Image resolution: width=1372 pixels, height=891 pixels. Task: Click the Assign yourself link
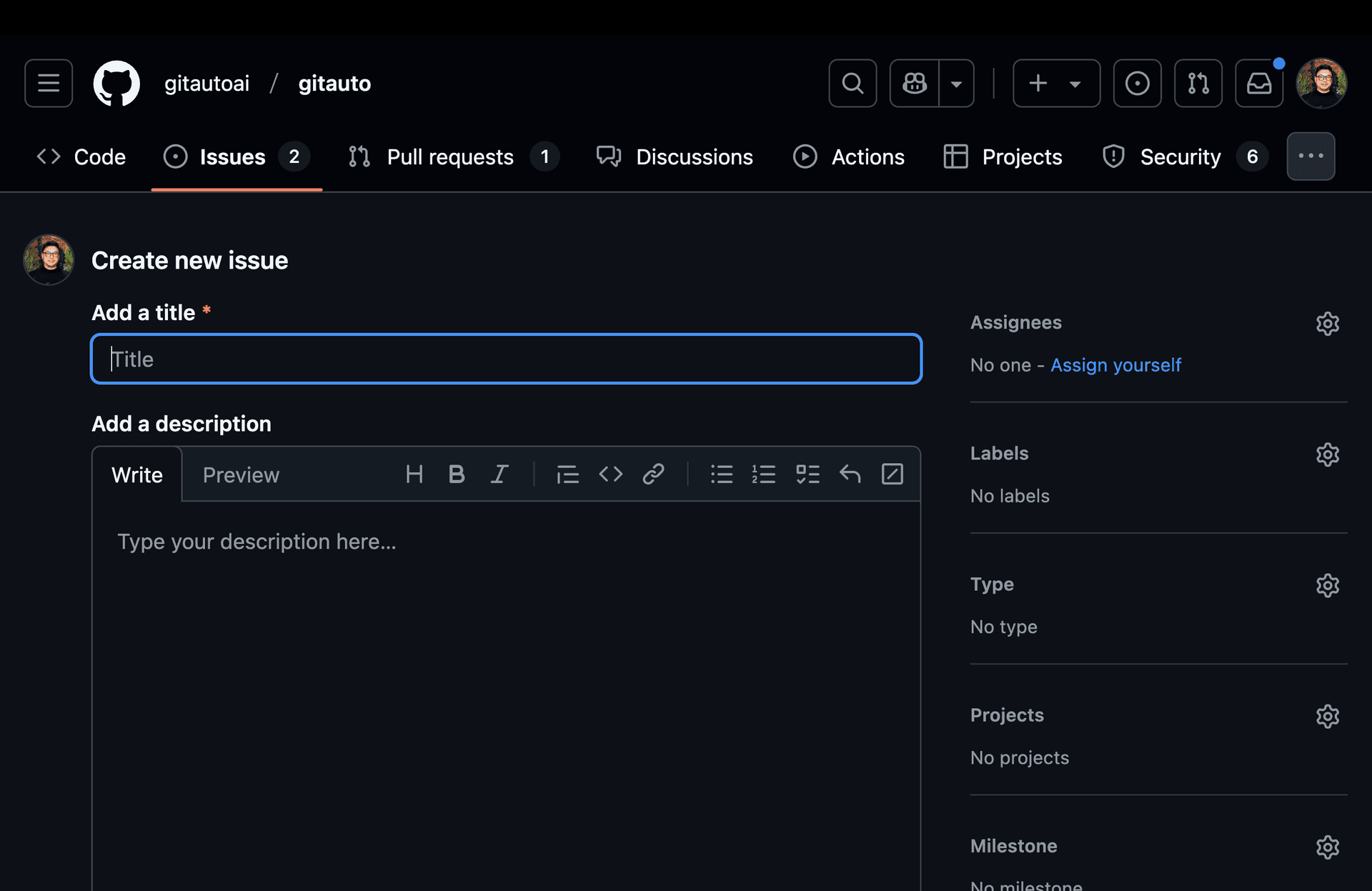[1115, 365]
